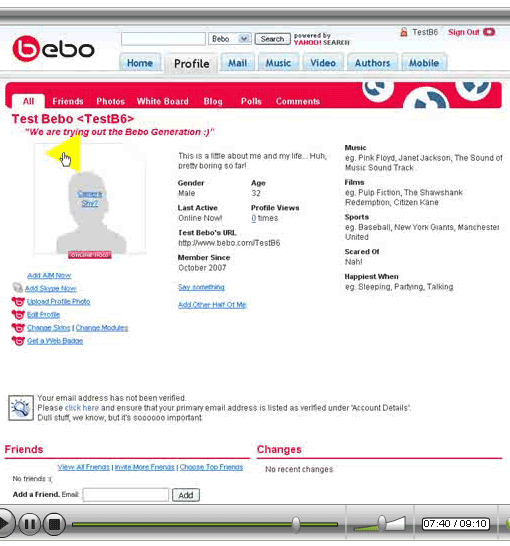
Task: Click the Choose Top Friends link
Action: point(211,467)
